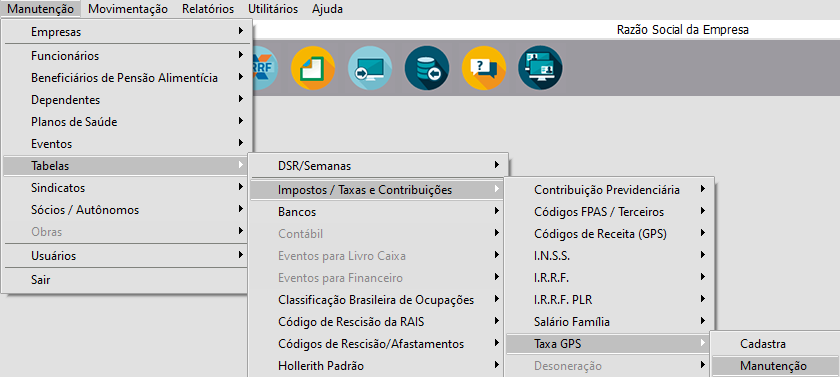
Task: Choose Cadastra under Taxa GPS
Action: (x=775, y=344)
